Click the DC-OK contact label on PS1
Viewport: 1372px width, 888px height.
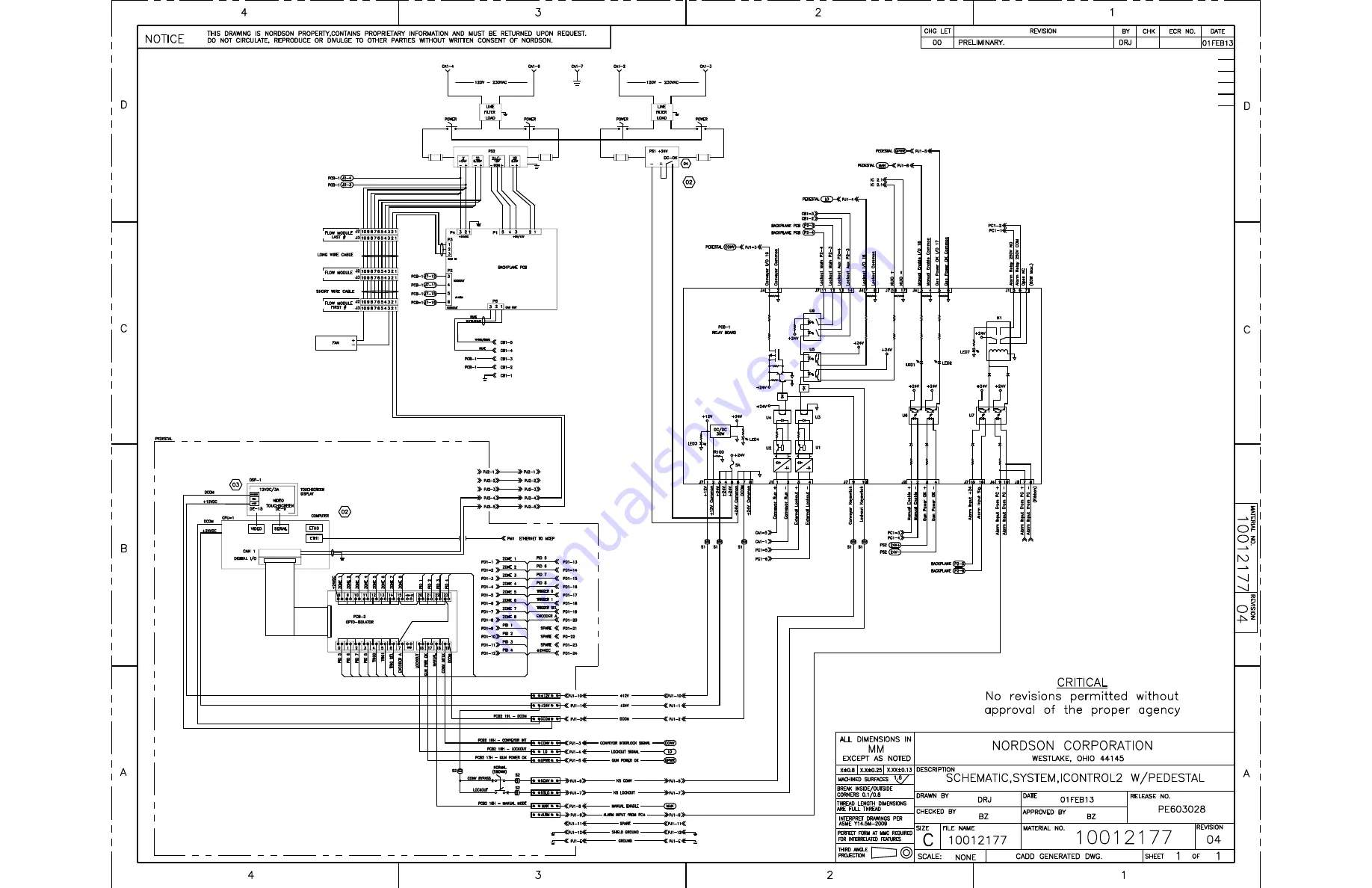[x=670, y=158]
